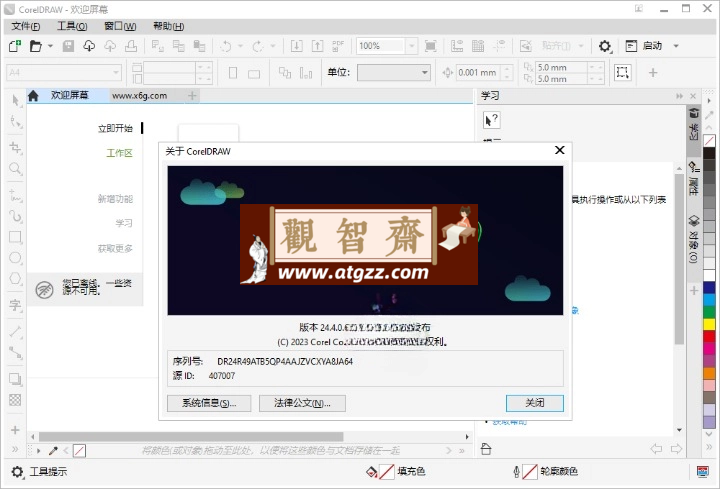Open the 属性 docker tab
Screen dimensions: 720x489
point(693,178)
